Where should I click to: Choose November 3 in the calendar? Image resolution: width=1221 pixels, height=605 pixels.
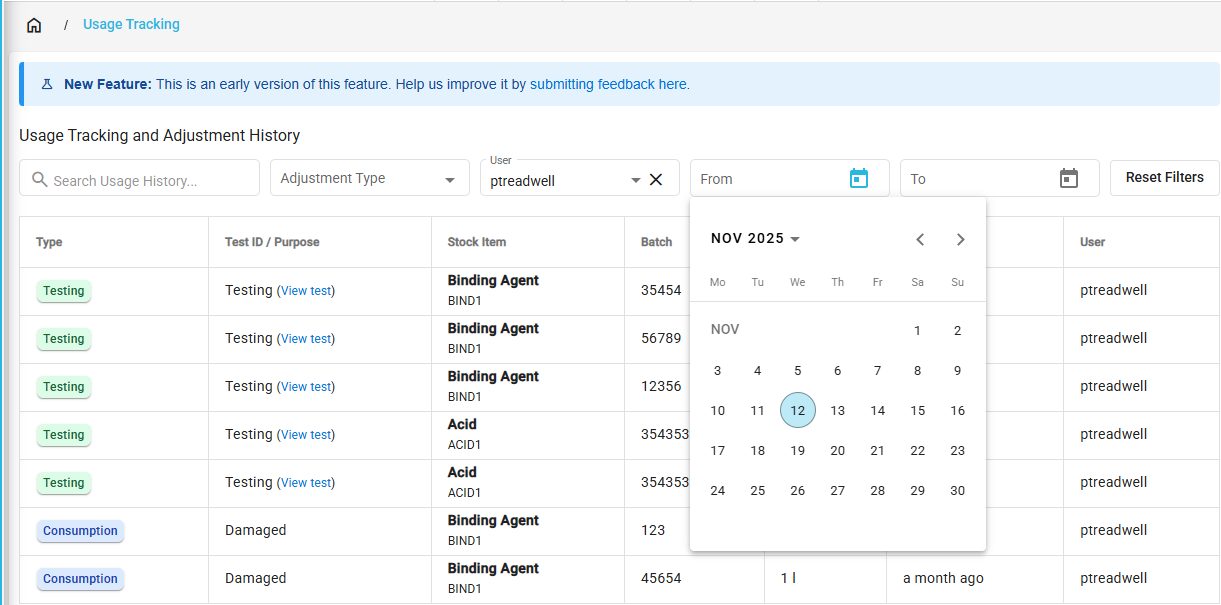click(718, 370)
